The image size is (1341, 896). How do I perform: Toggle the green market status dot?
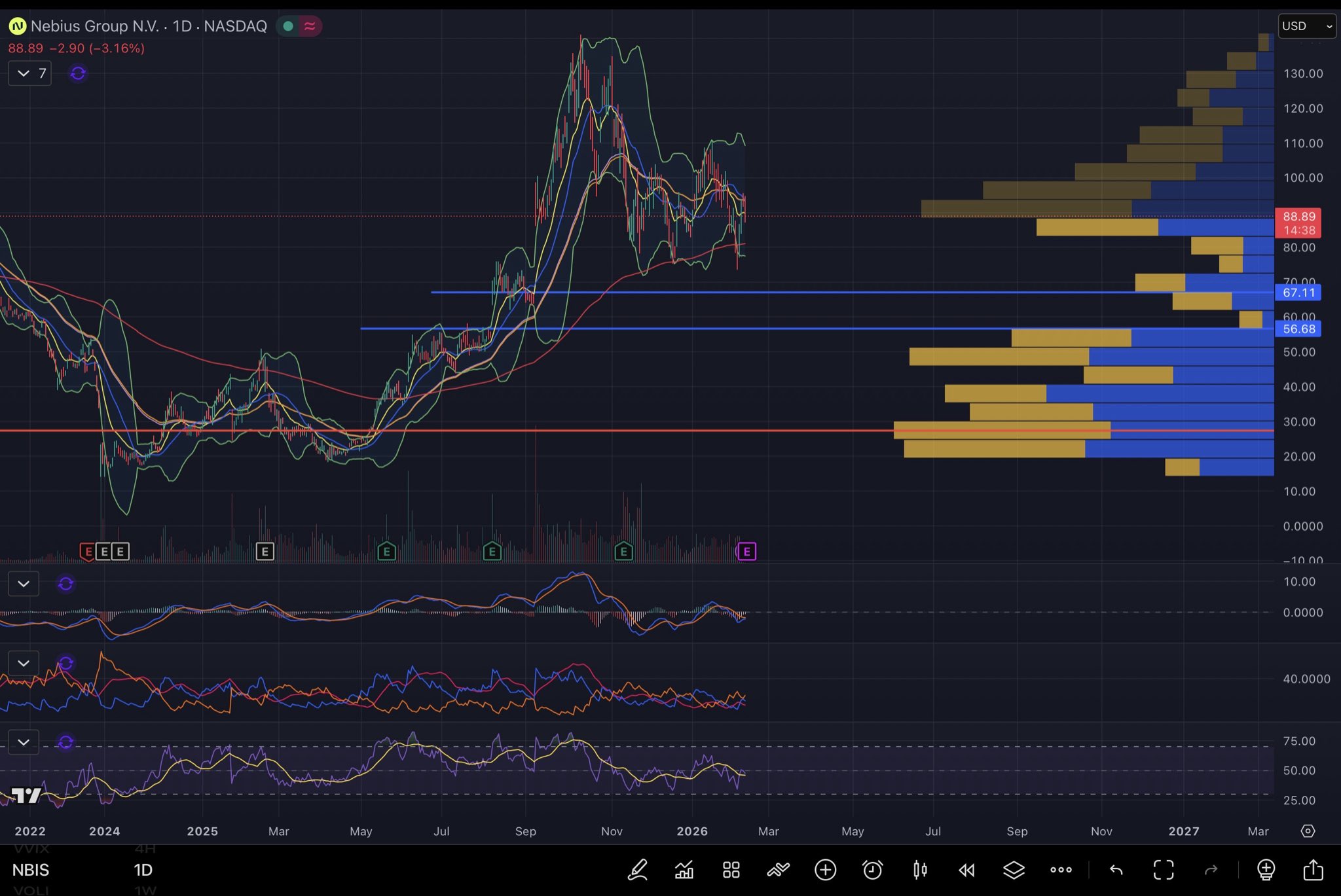click(287, 26)
